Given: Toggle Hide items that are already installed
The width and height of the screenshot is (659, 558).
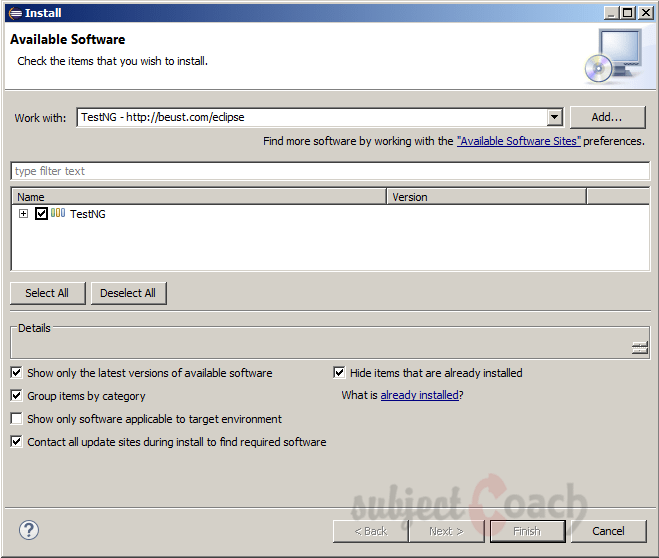Looking at the screenshot, I should [x=339, y=372].
